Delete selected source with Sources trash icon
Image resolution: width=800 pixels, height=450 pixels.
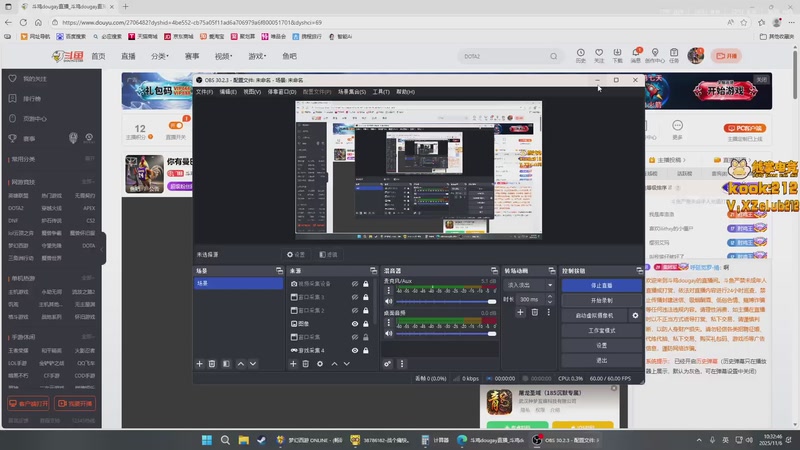tap(306, 364)
